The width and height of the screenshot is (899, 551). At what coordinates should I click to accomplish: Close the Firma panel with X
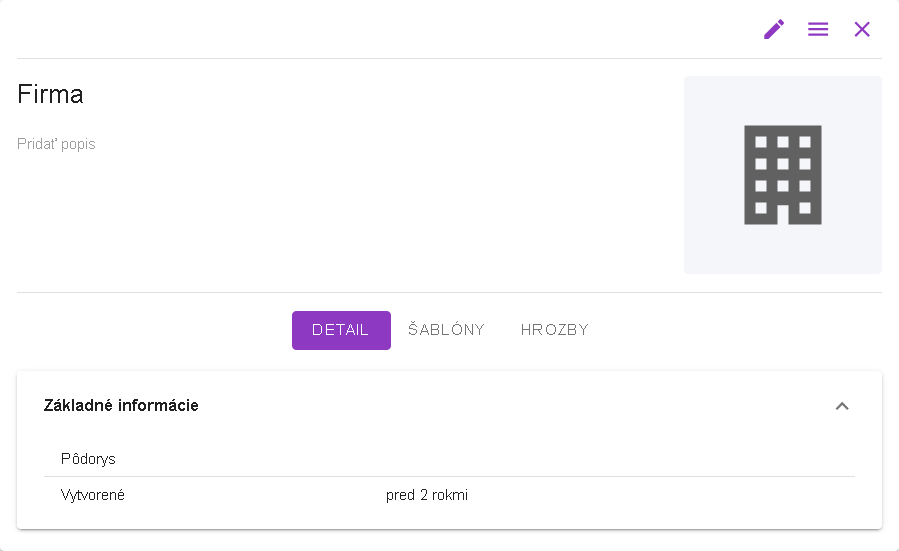862,29
